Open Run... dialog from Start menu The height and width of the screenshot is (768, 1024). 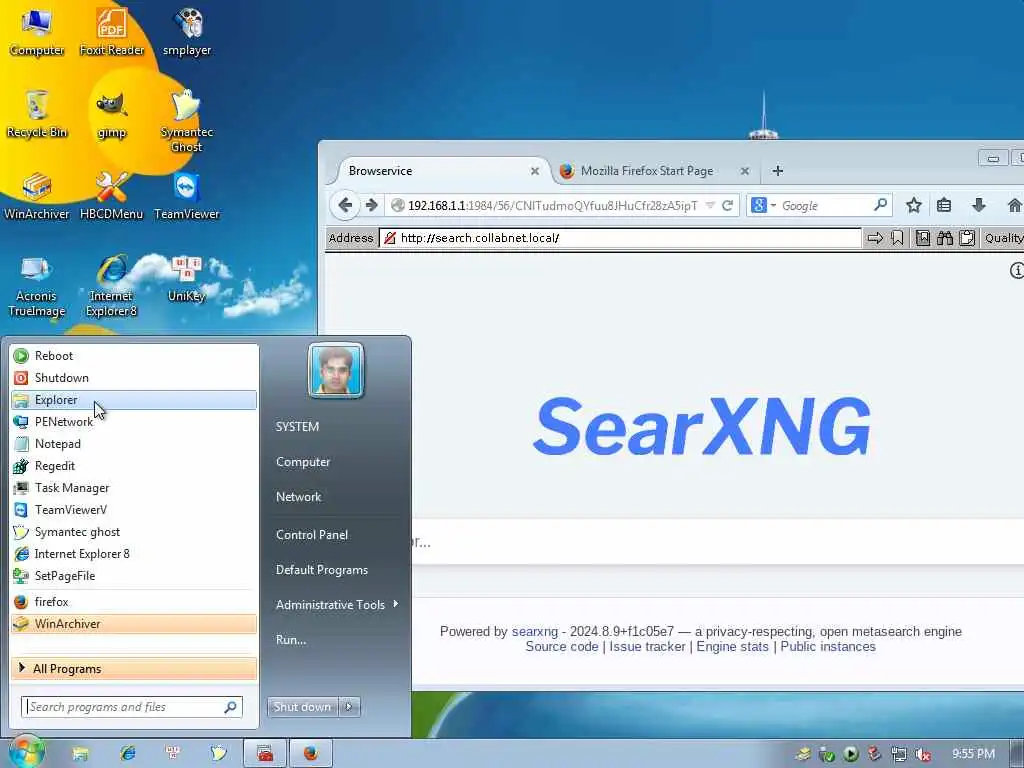tap(291, 639)
